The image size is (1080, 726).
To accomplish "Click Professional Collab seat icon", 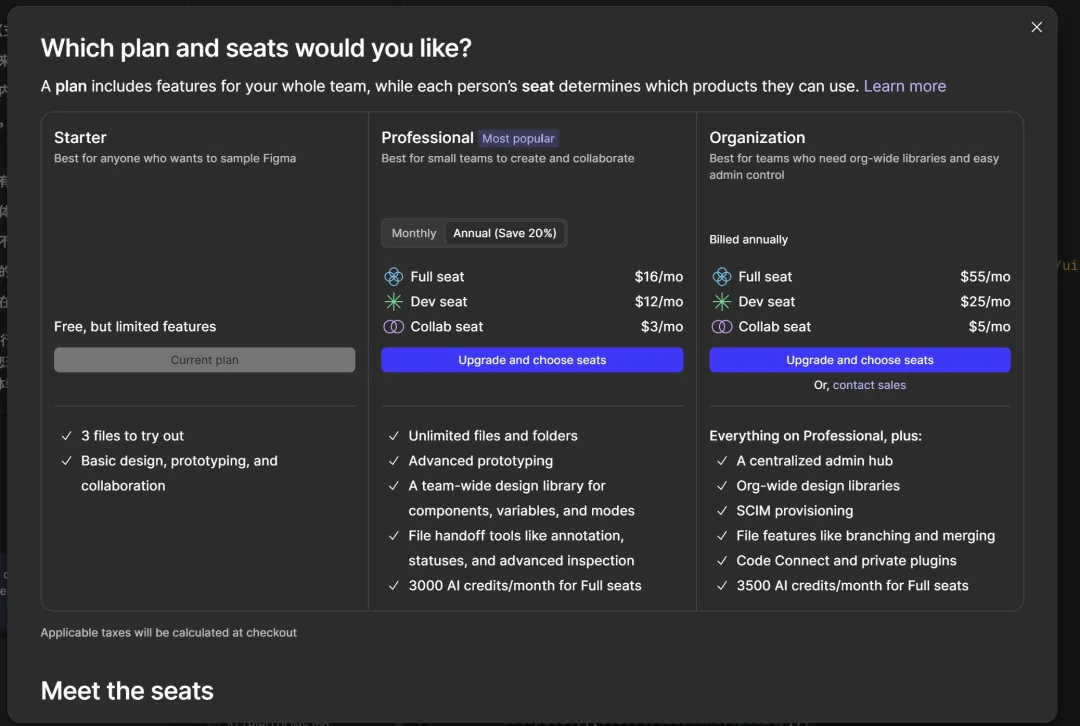I will click(393, 327).
